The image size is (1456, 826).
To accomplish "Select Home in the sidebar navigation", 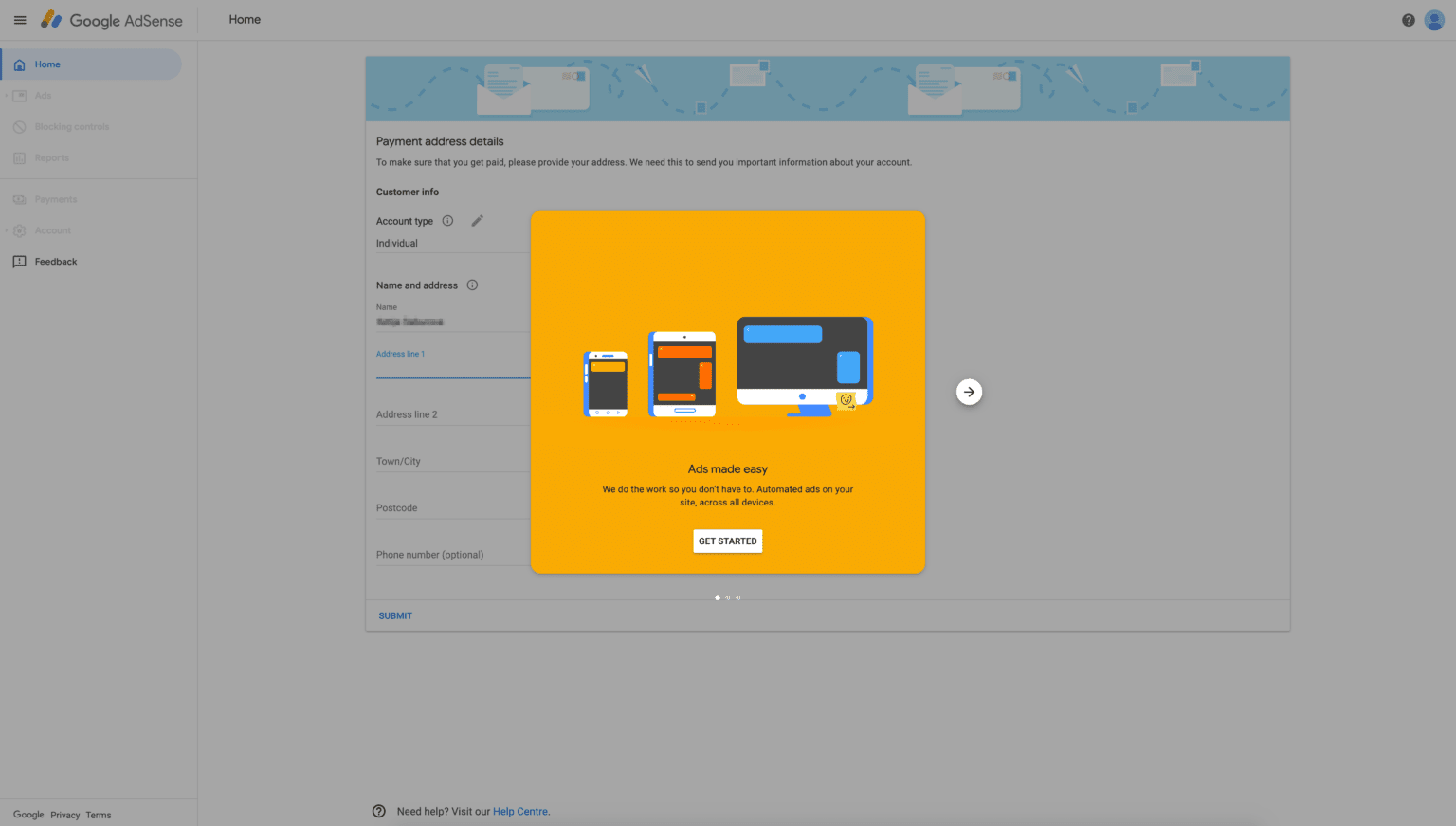I will click(45, 64).
